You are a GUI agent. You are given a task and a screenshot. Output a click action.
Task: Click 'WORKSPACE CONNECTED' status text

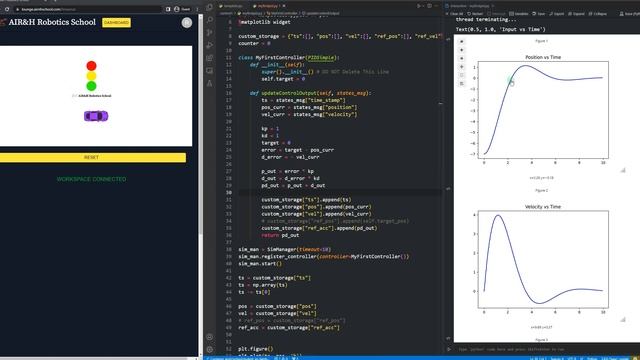click(x=91, y=179)
